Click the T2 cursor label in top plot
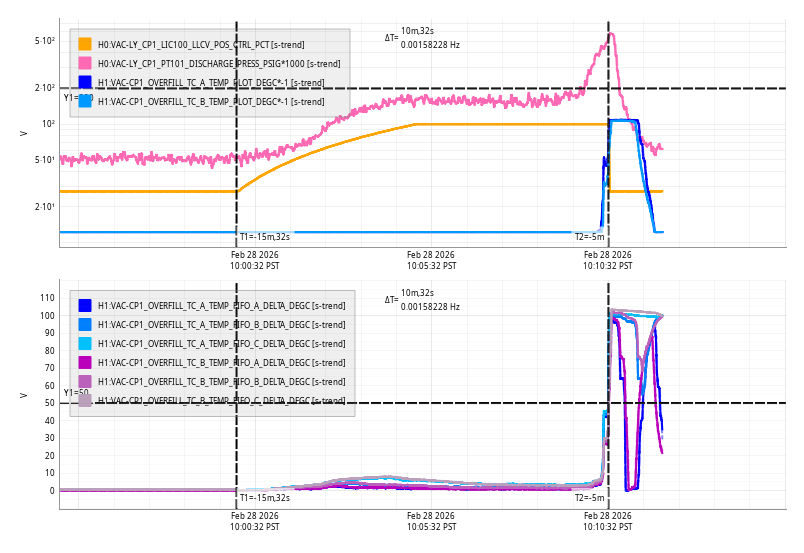 [589, 237]
